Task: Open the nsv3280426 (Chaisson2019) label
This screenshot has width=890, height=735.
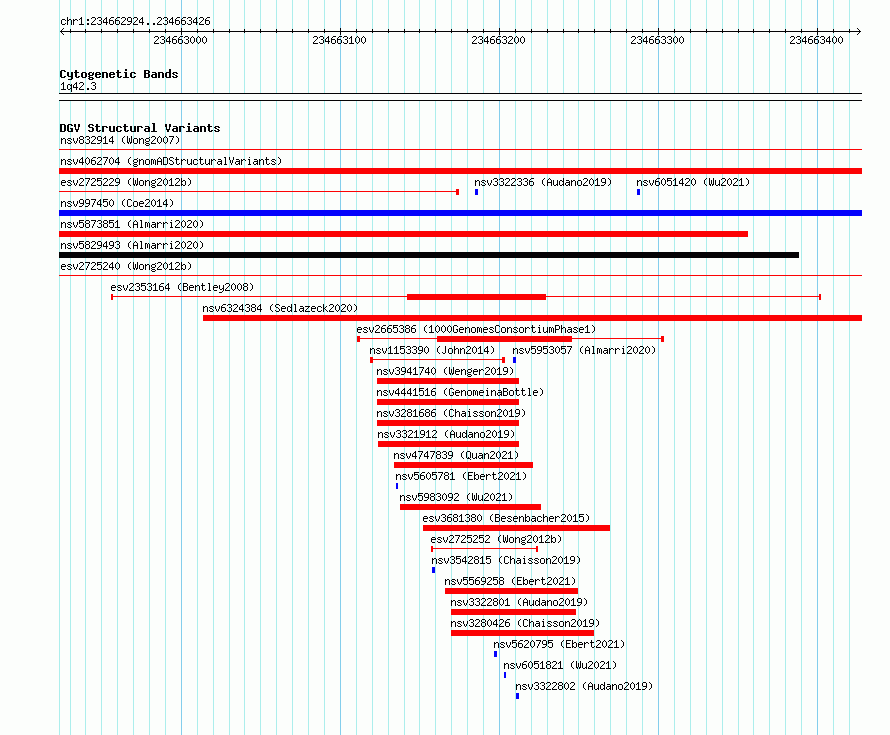Action: [525, 623]
